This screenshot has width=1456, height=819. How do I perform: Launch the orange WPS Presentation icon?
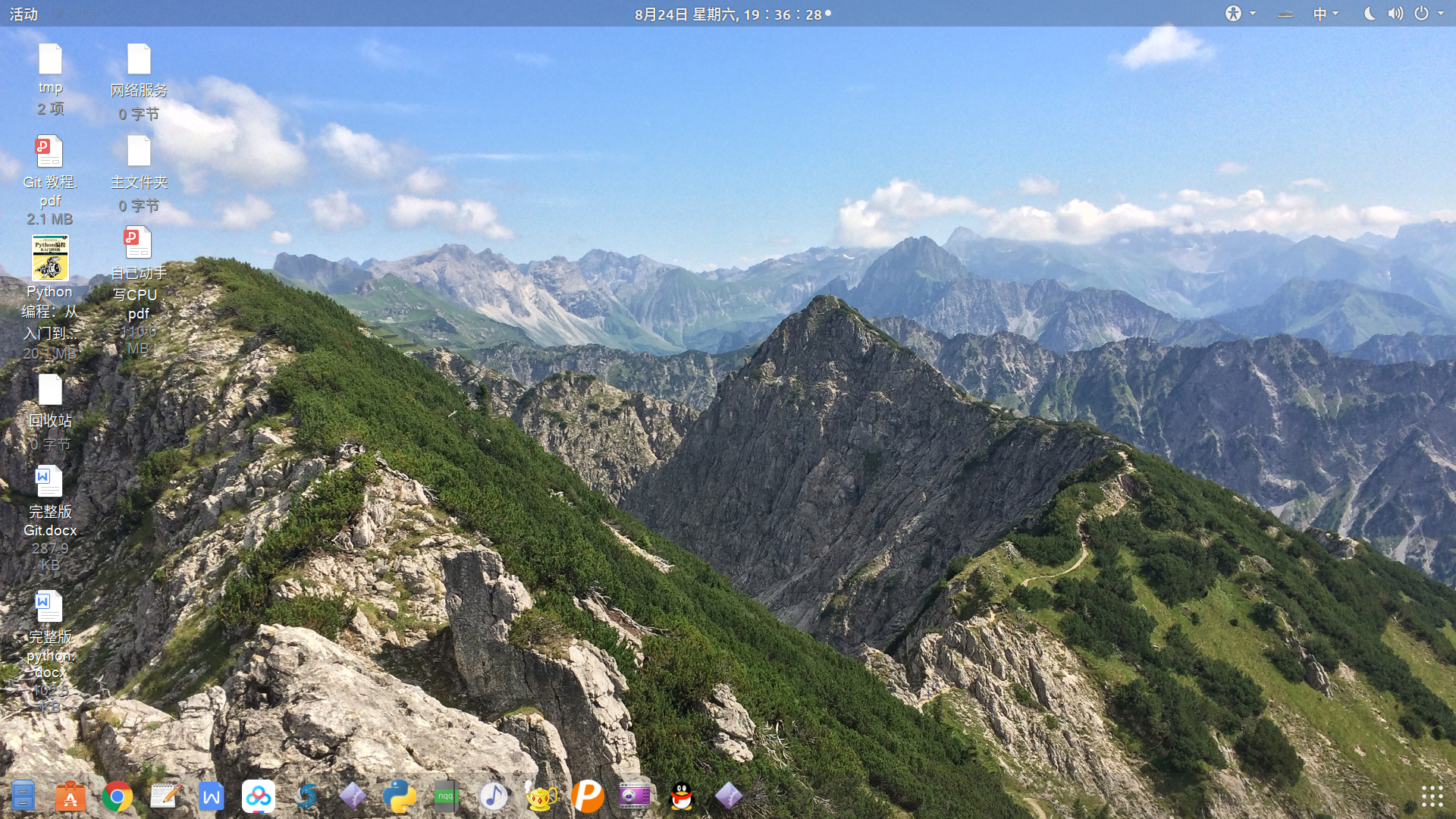(588, 796)
